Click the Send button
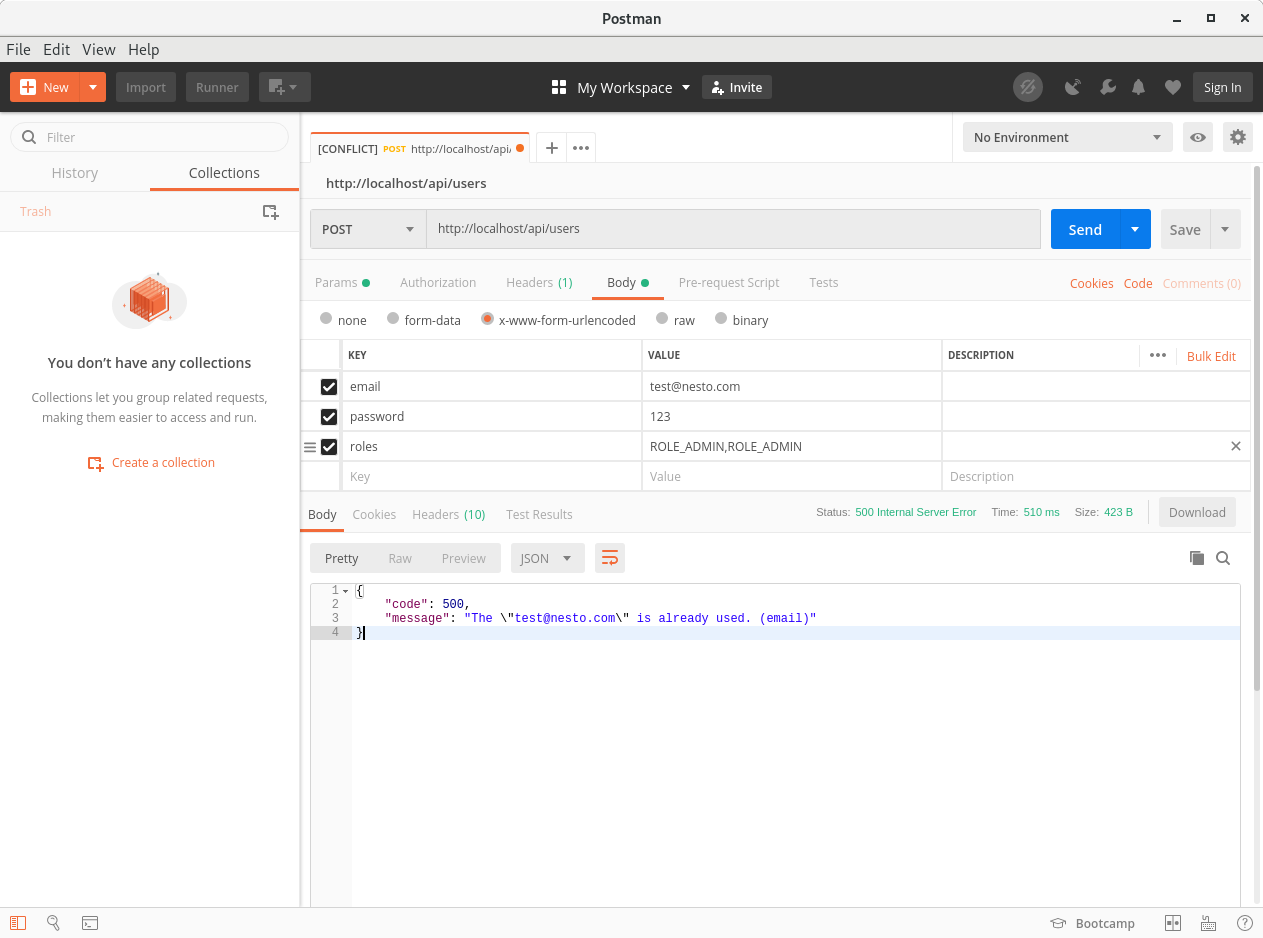 [1085, 229]
